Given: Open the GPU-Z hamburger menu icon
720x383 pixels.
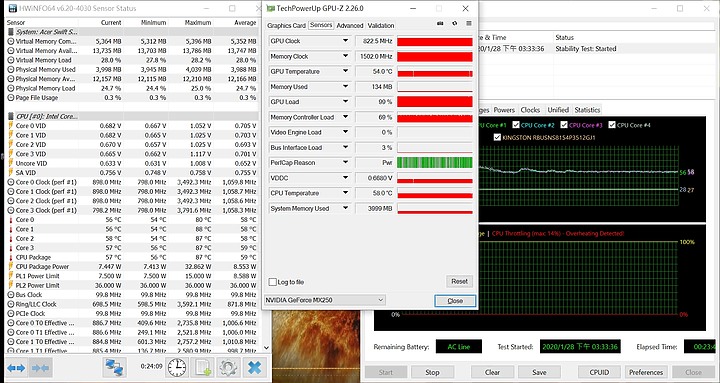Looking at the screenshot, I should 469,23.
